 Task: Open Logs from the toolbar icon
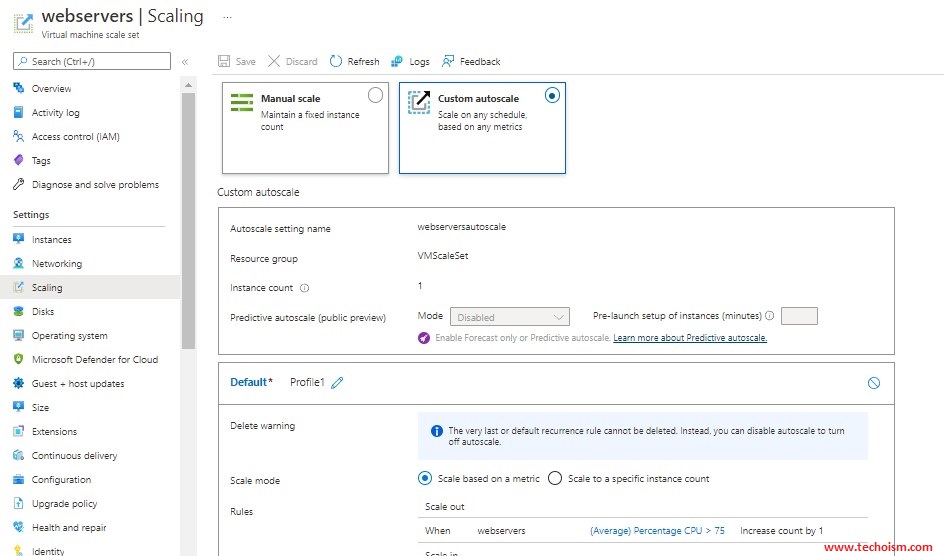pos(397,61)
